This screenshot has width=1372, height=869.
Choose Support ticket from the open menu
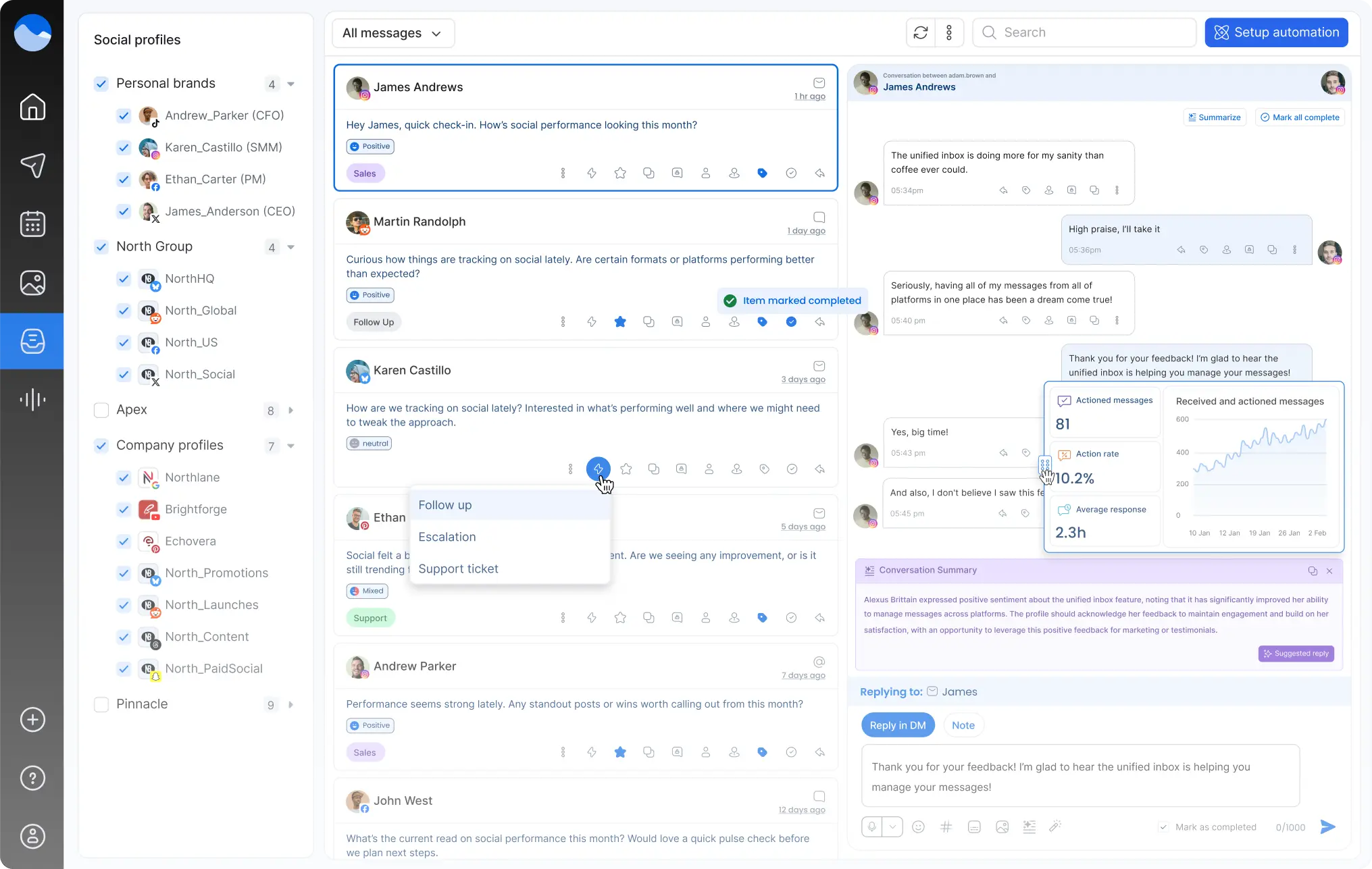tap(458, 569)
